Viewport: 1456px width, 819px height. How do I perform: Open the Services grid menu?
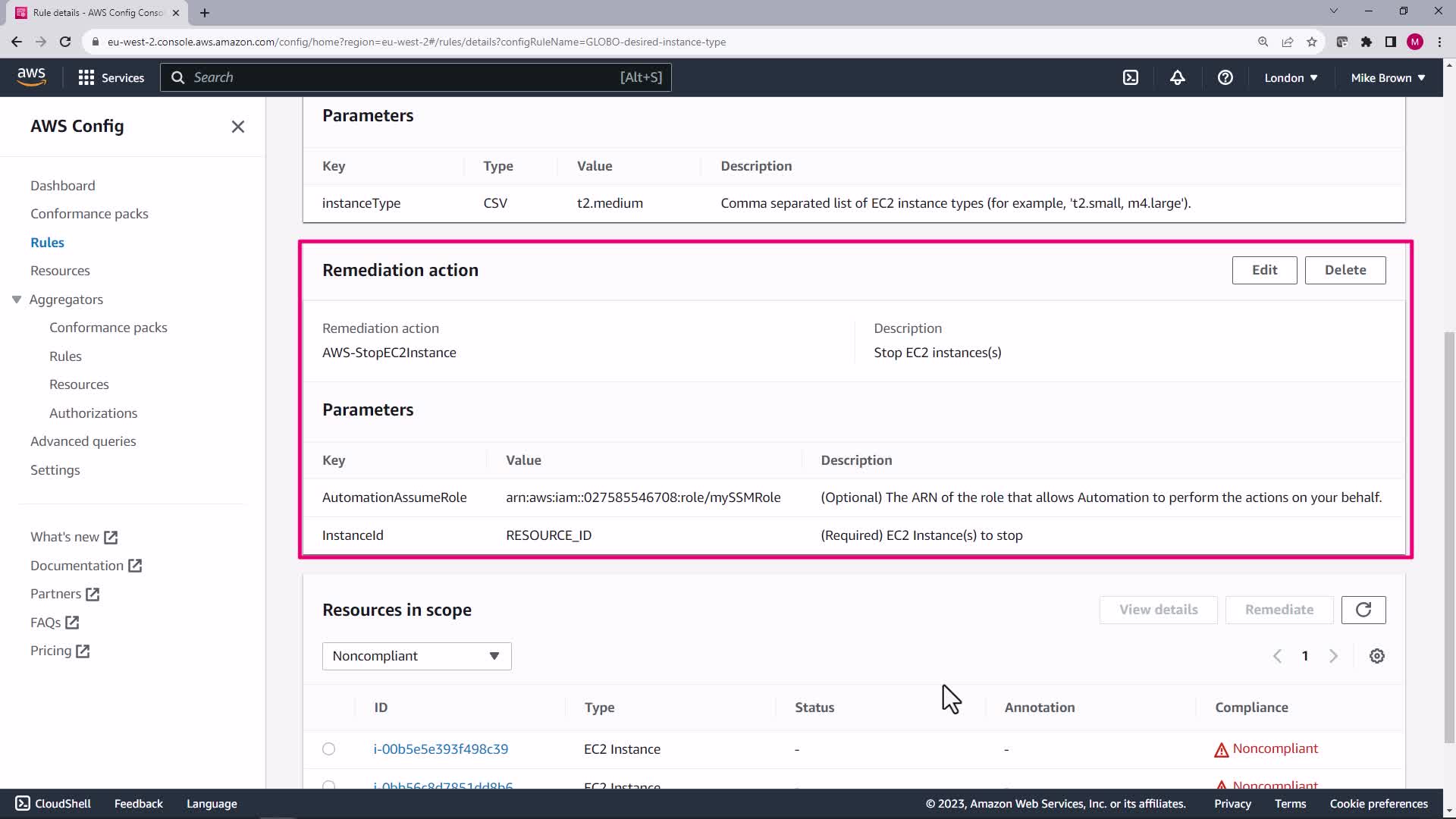coord(111,77)
